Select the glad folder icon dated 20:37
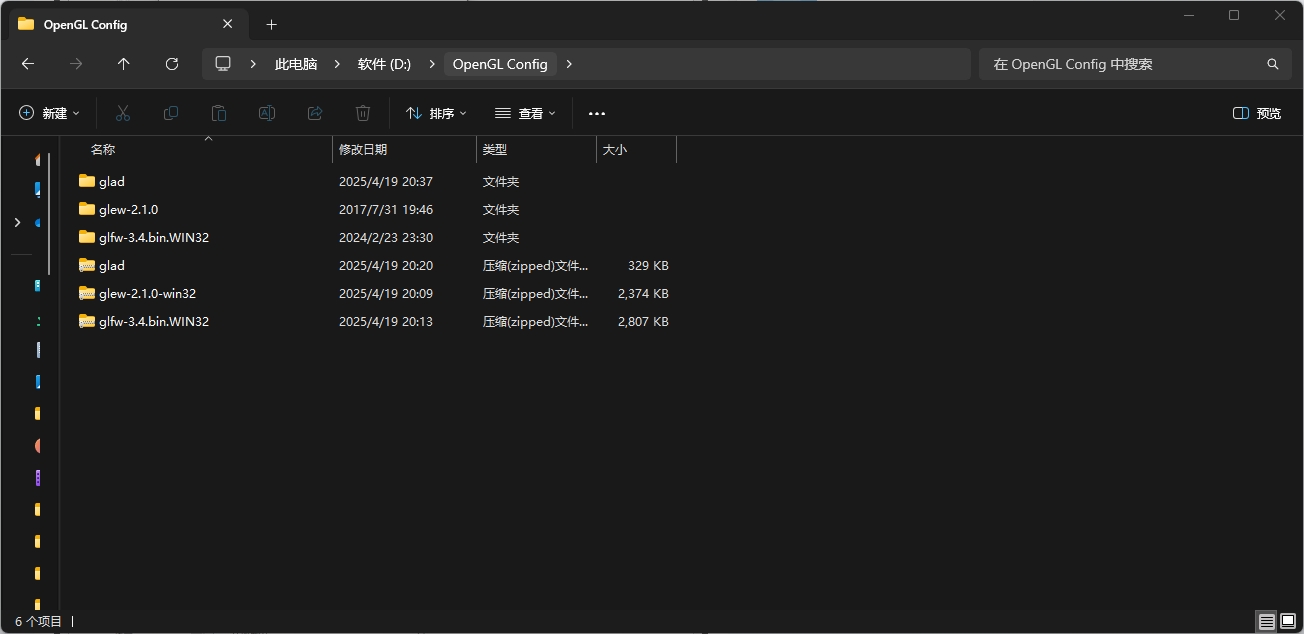The image size is (1304, 634). 87,181
